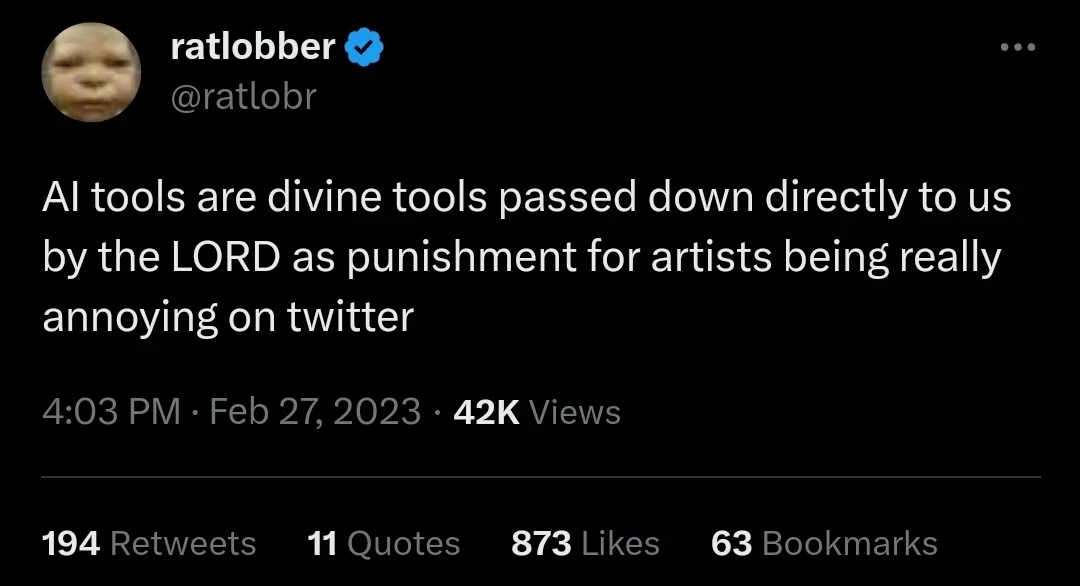Show the 11 Quotes list
The image size is (1080, 586).
click(x=384, y=543)
